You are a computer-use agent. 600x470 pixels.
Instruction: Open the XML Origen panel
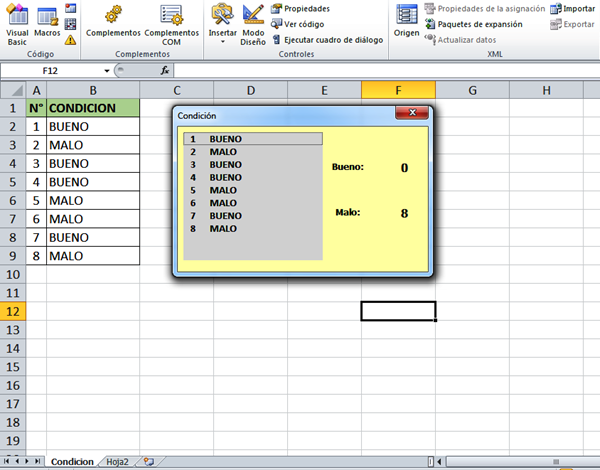(406, 21)
